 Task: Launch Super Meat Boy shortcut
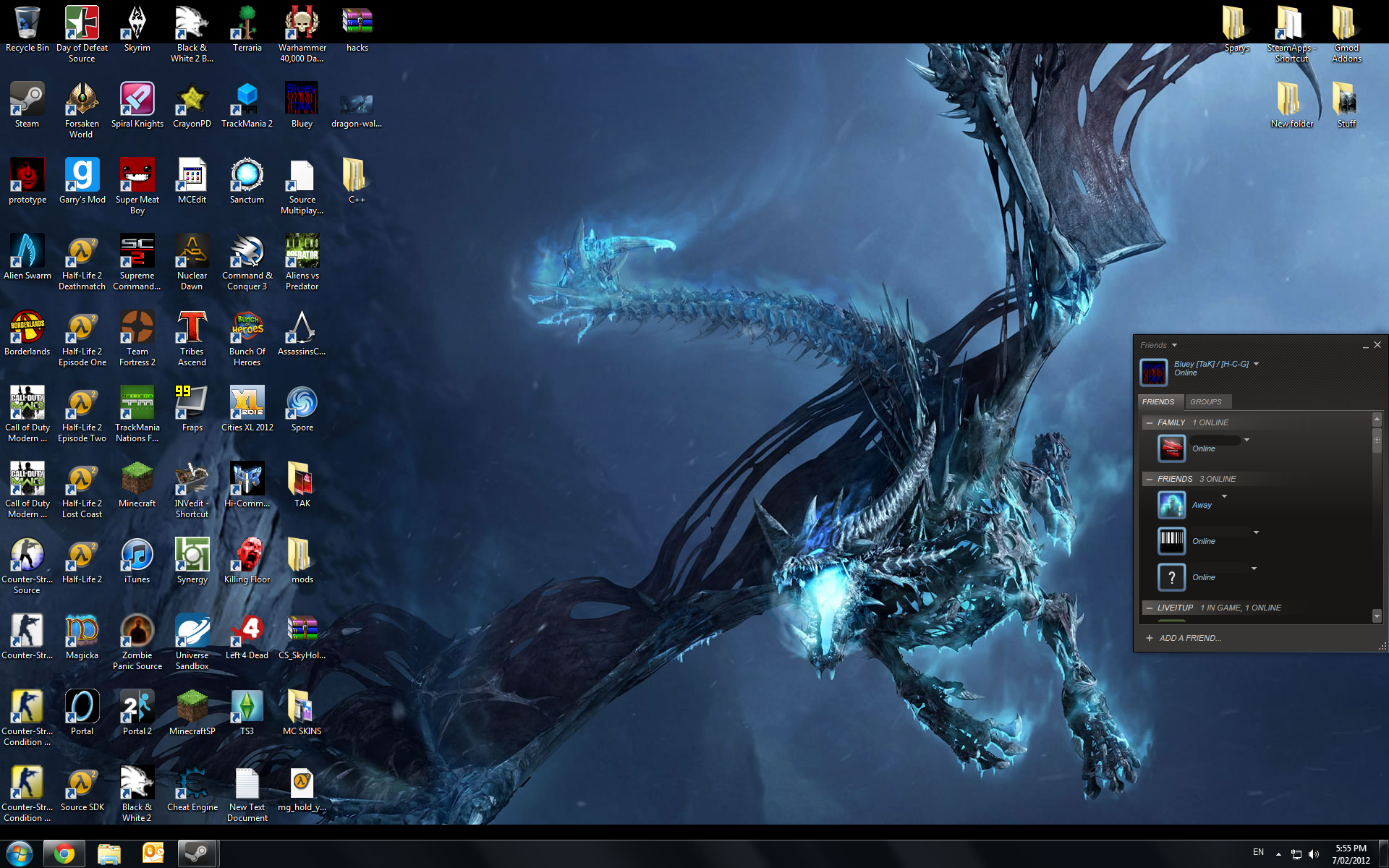point(137,186)
